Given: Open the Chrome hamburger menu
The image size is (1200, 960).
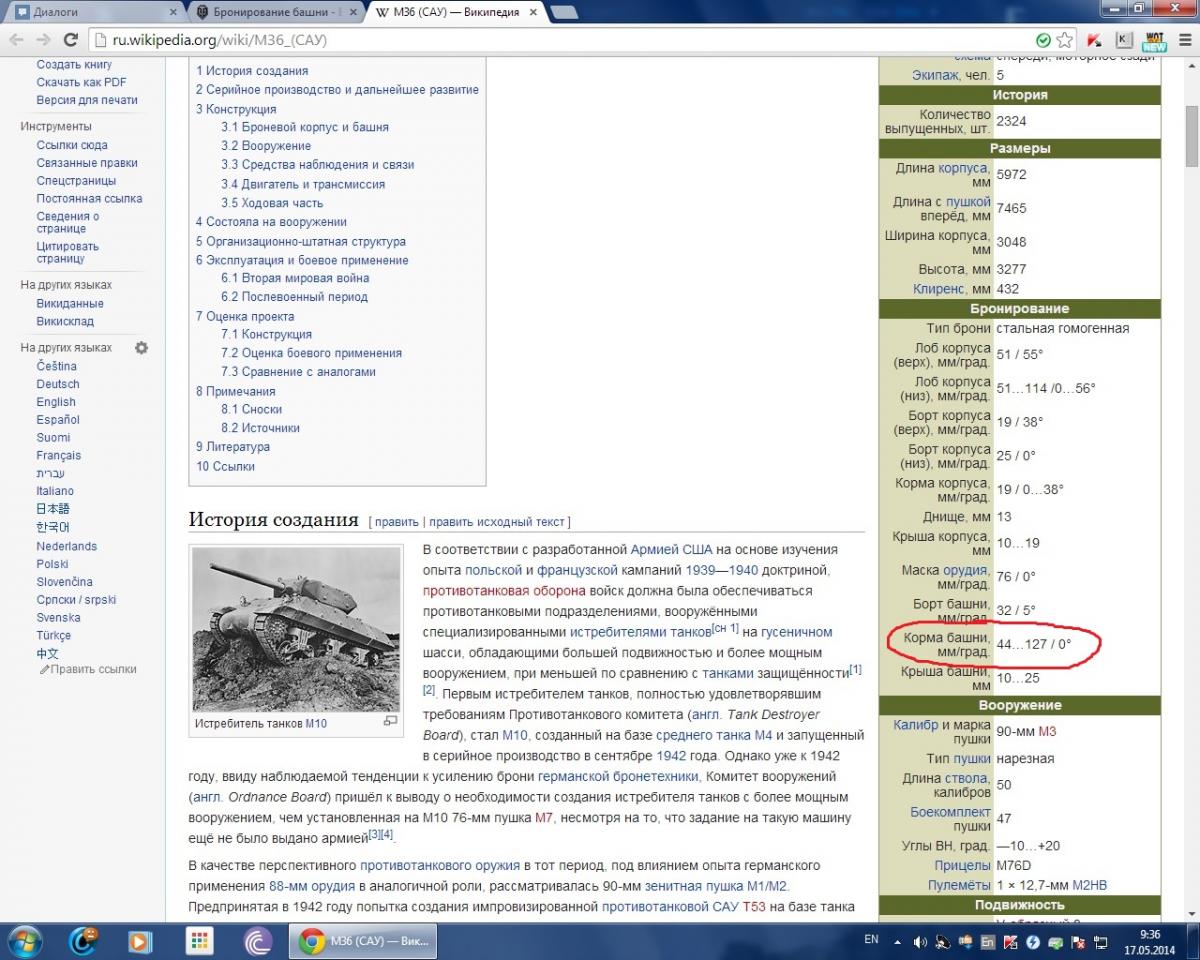Looking at the screenshot, I should tap(1183, 40).
